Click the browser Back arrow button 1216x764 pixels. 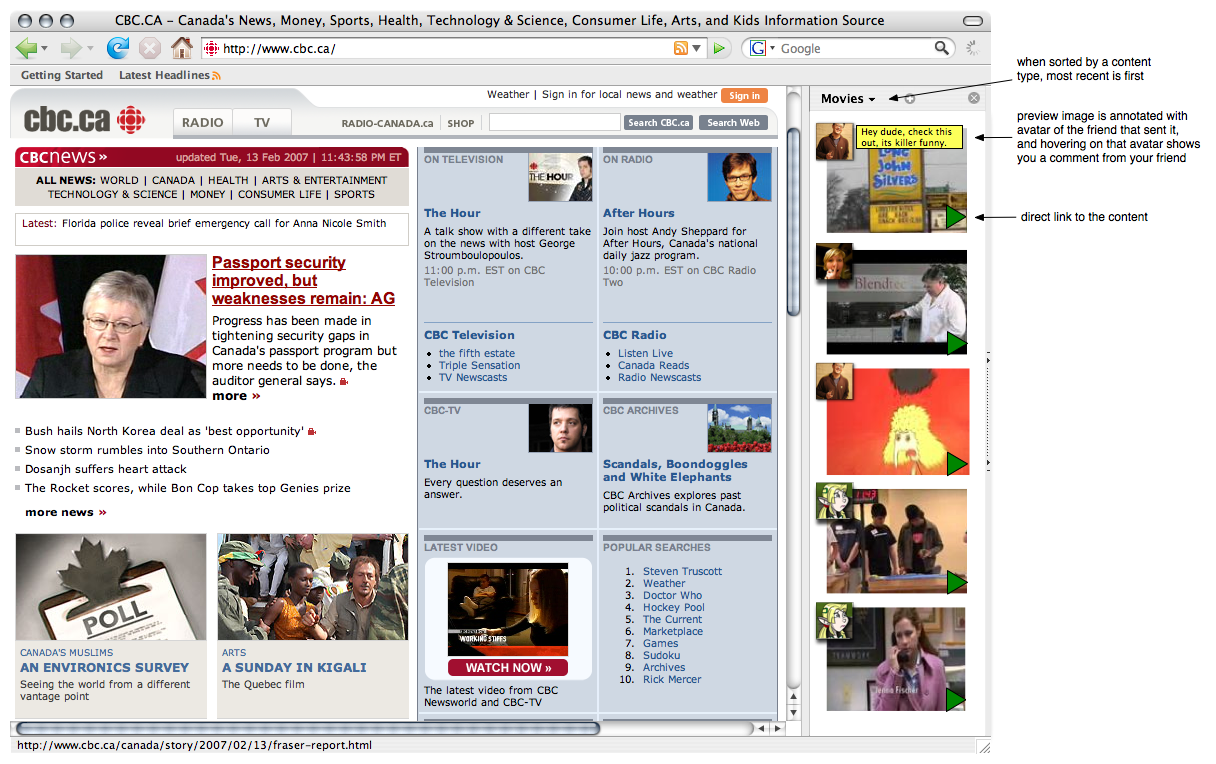26,48
